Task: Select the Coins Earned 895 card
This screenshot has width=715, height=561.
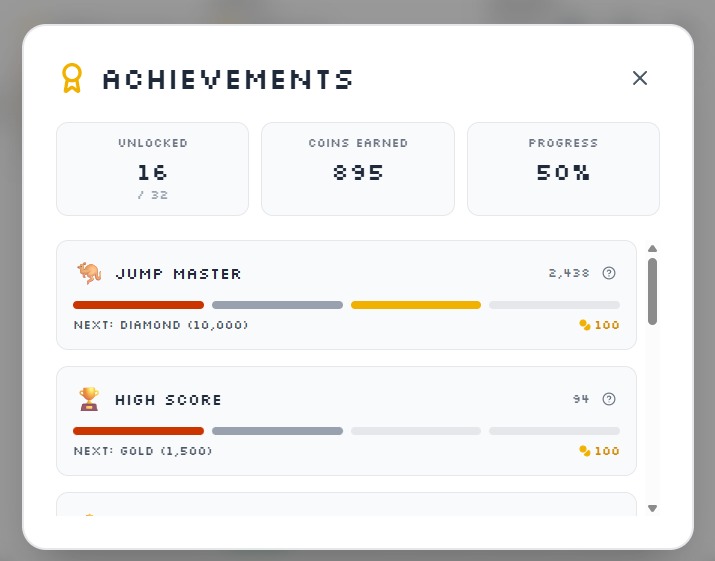Action: tap(358, 168)
